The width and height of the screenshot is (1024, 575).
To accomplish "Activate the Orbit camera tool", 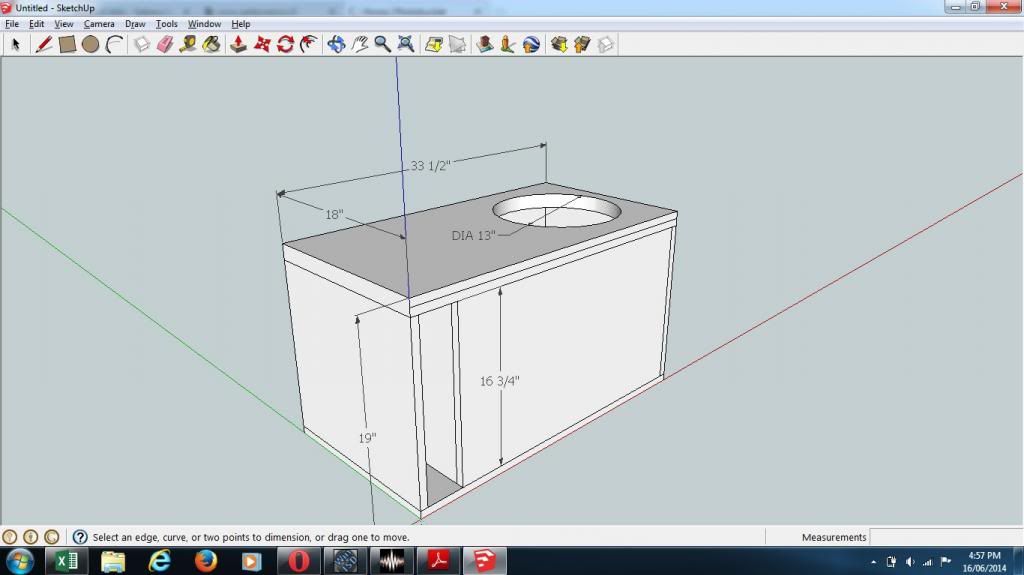I will [336, 44].
